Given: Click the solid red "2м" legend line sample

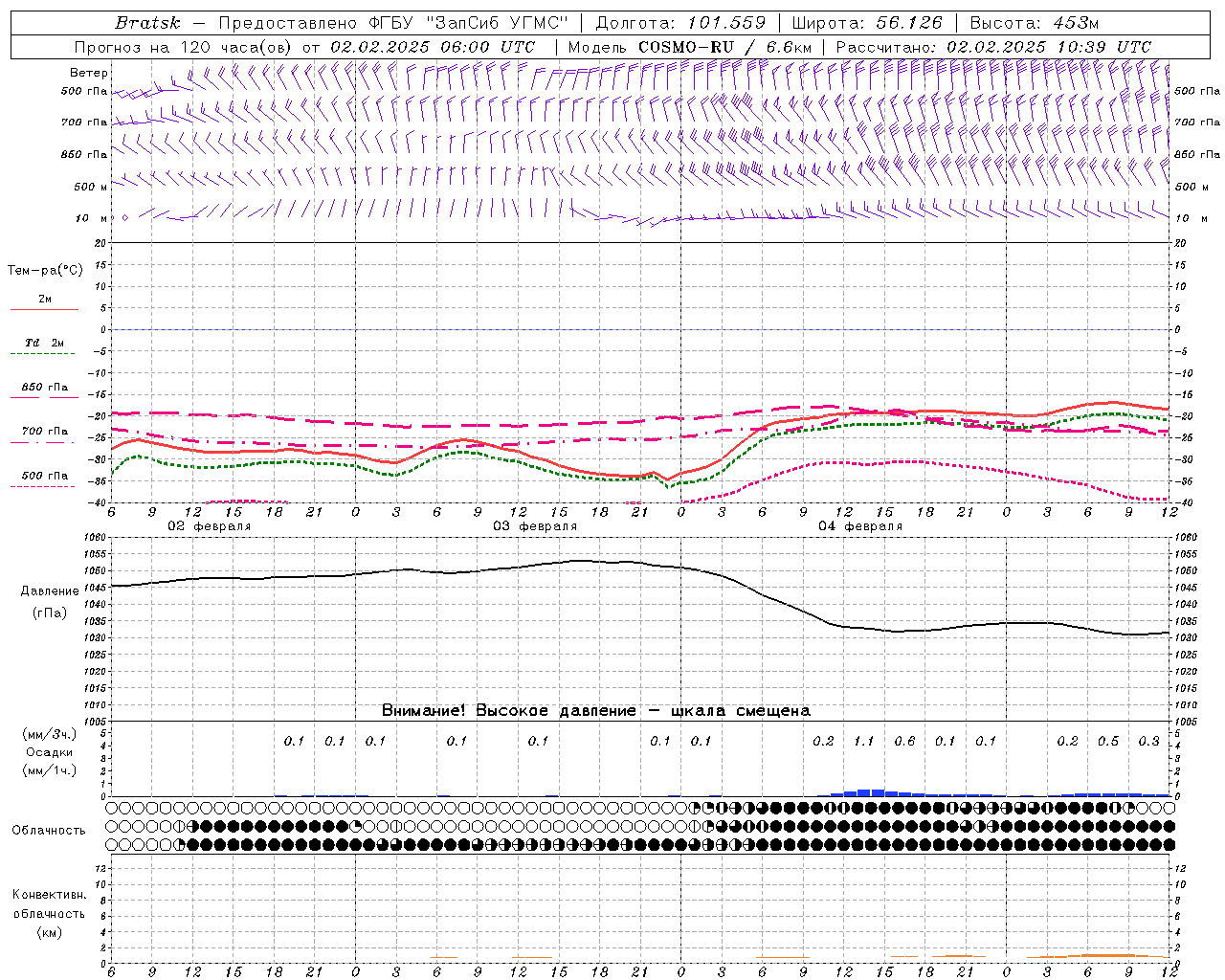Looking at the screenshot, I should (x=44, y=310).
